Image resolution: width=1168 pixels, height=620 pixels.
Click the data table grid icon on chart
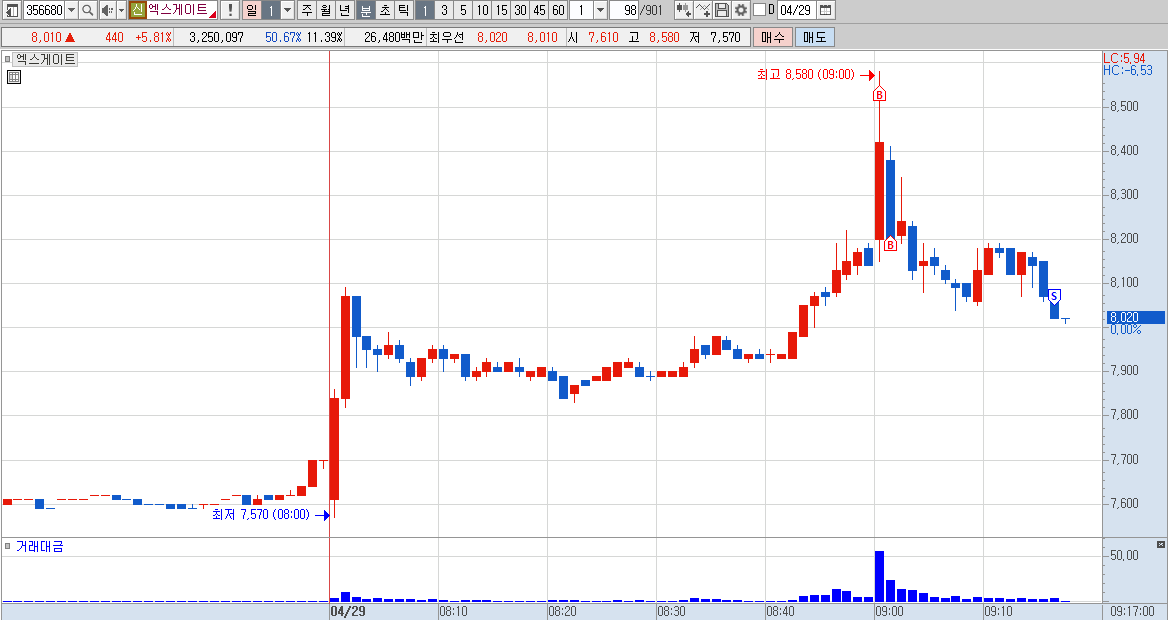[14, 77]
